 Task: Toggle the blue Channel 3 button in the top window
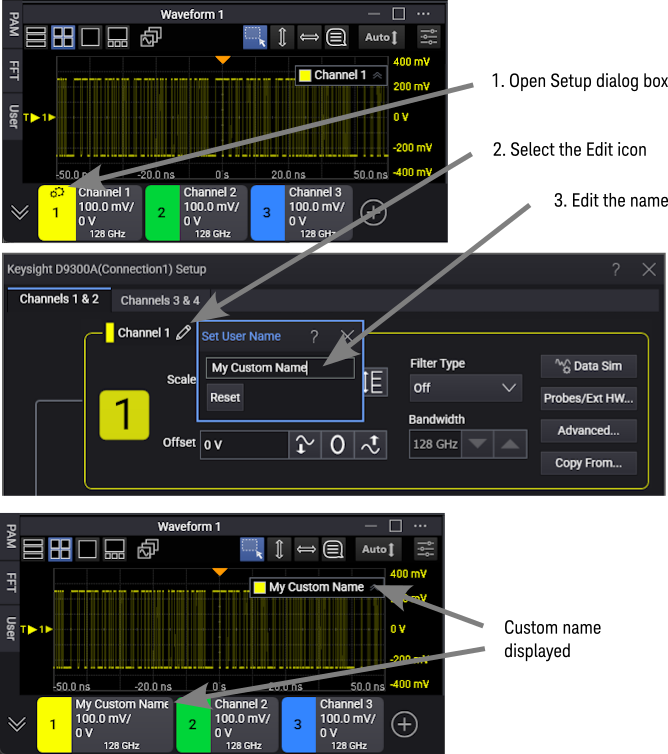[267, 212]
